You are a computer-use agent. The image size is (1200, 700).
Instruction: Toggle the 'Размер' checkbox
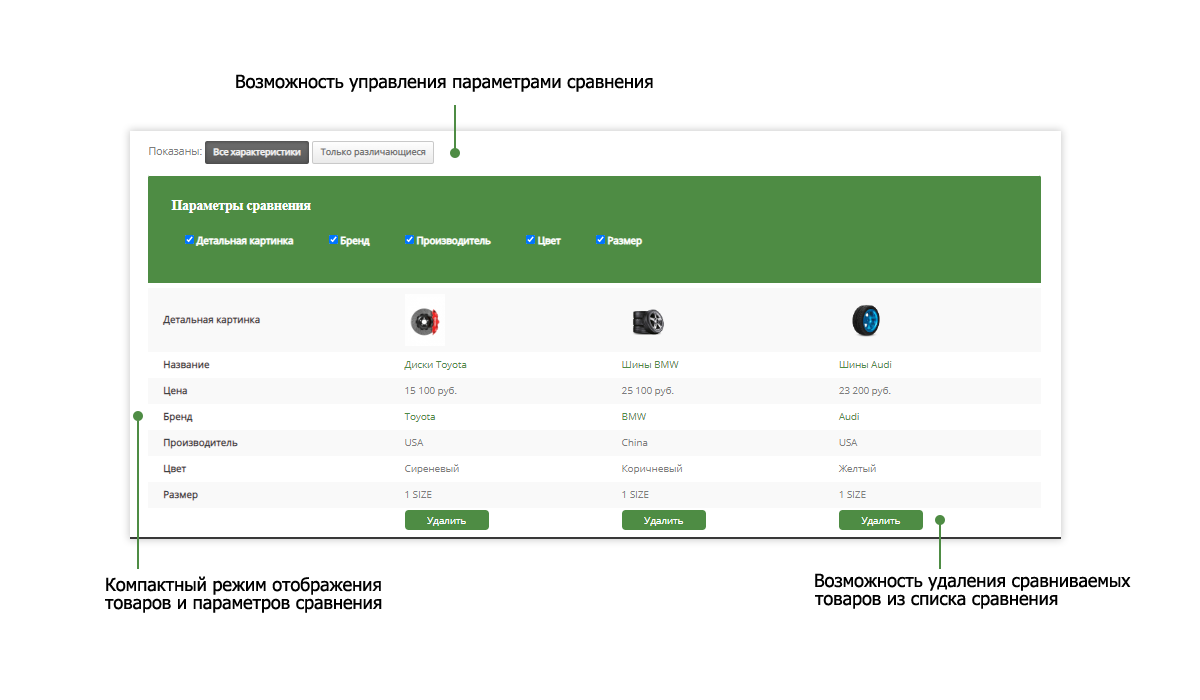pyautogui.click(x=600, y=240)
